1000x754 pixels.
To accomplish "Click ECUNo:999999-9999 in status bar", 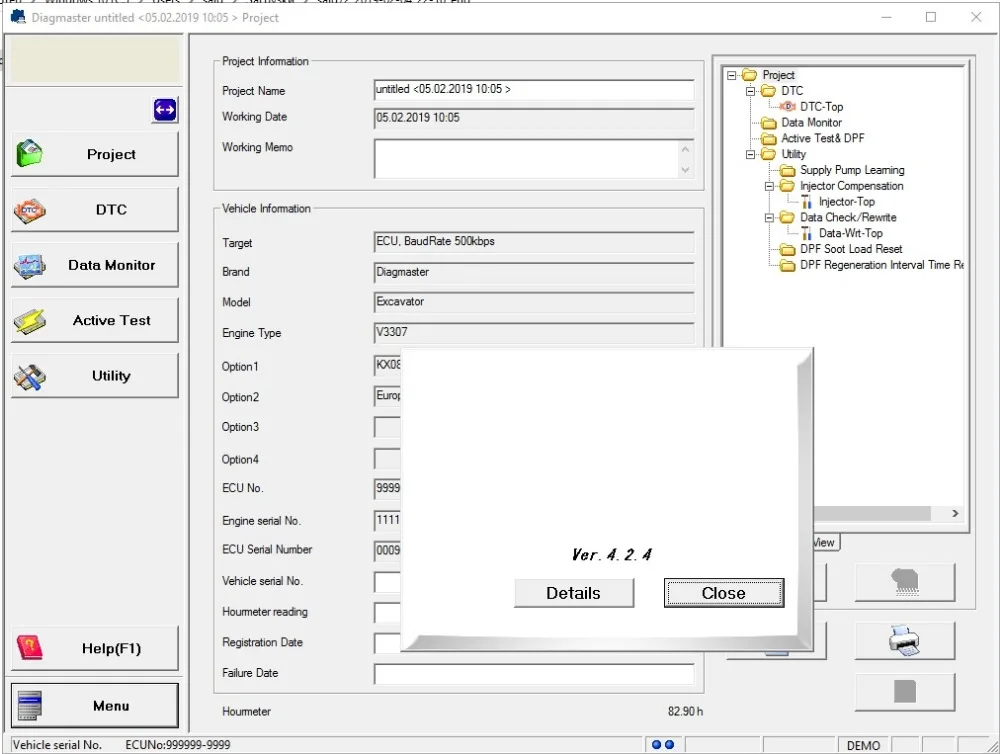I will (178, 745).
